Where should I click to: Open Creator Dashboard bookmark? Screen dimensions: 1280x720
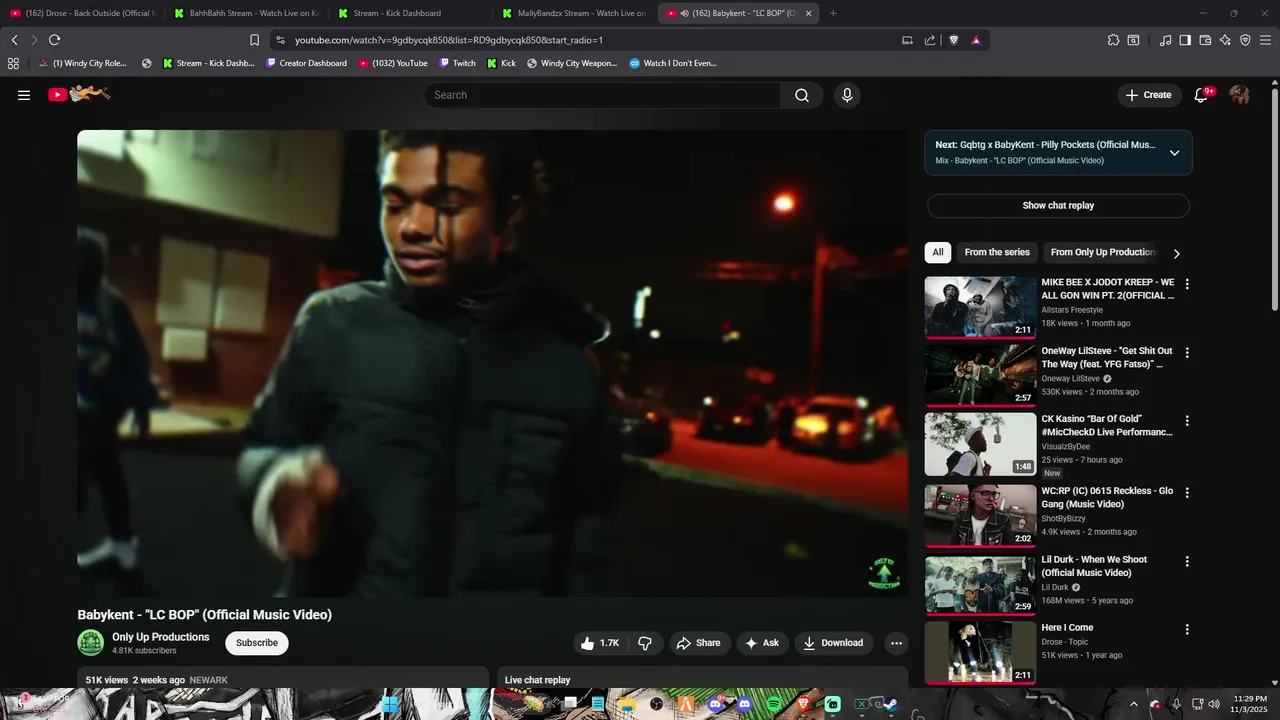click(x=306, y=63)
